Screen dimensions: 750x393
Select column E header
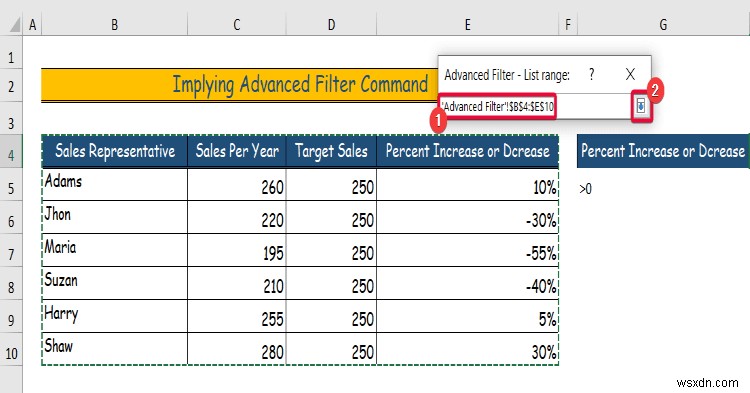467,25
